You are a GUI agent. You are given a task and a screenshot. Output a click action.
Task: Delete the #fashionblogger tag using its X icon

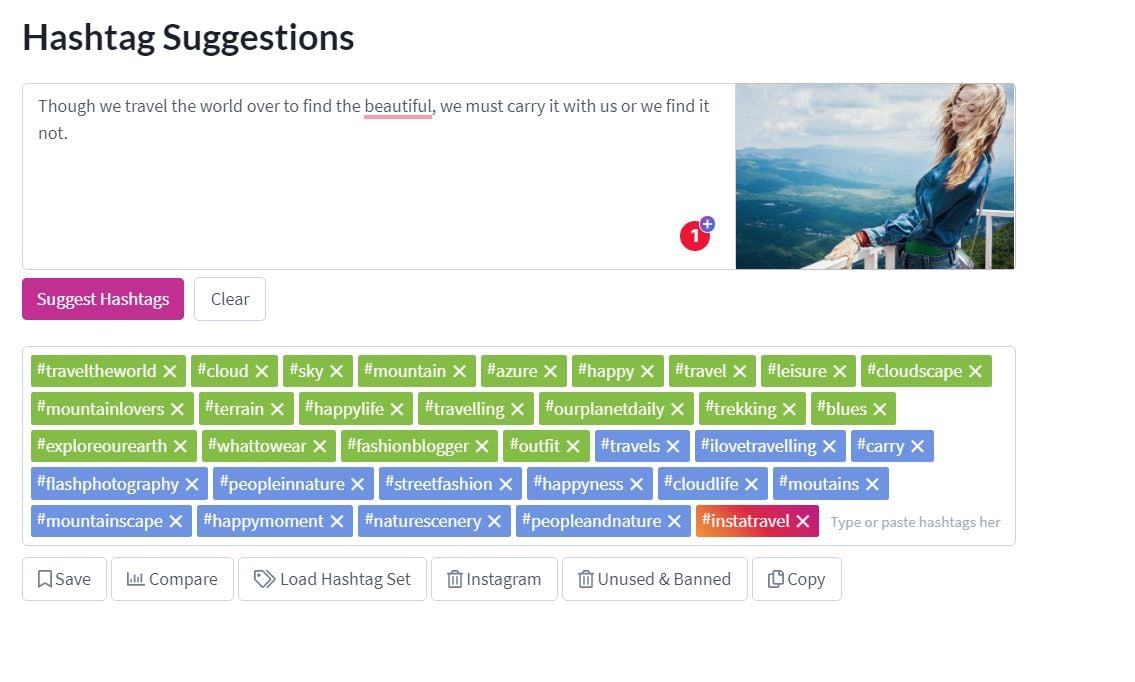[482, 447]
